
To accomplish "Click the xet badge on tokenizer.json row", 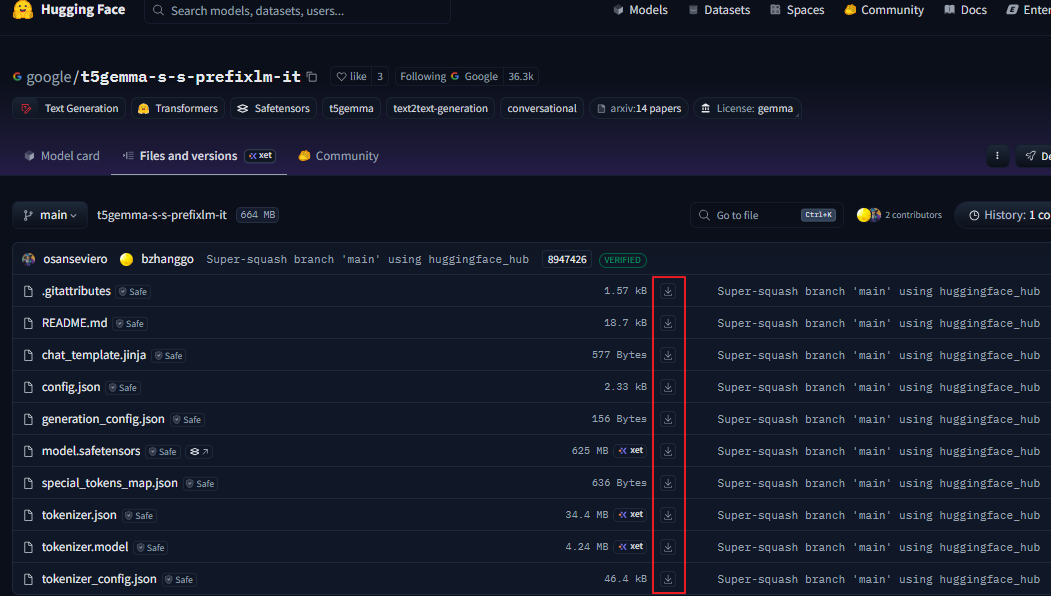I will [631, 515].
